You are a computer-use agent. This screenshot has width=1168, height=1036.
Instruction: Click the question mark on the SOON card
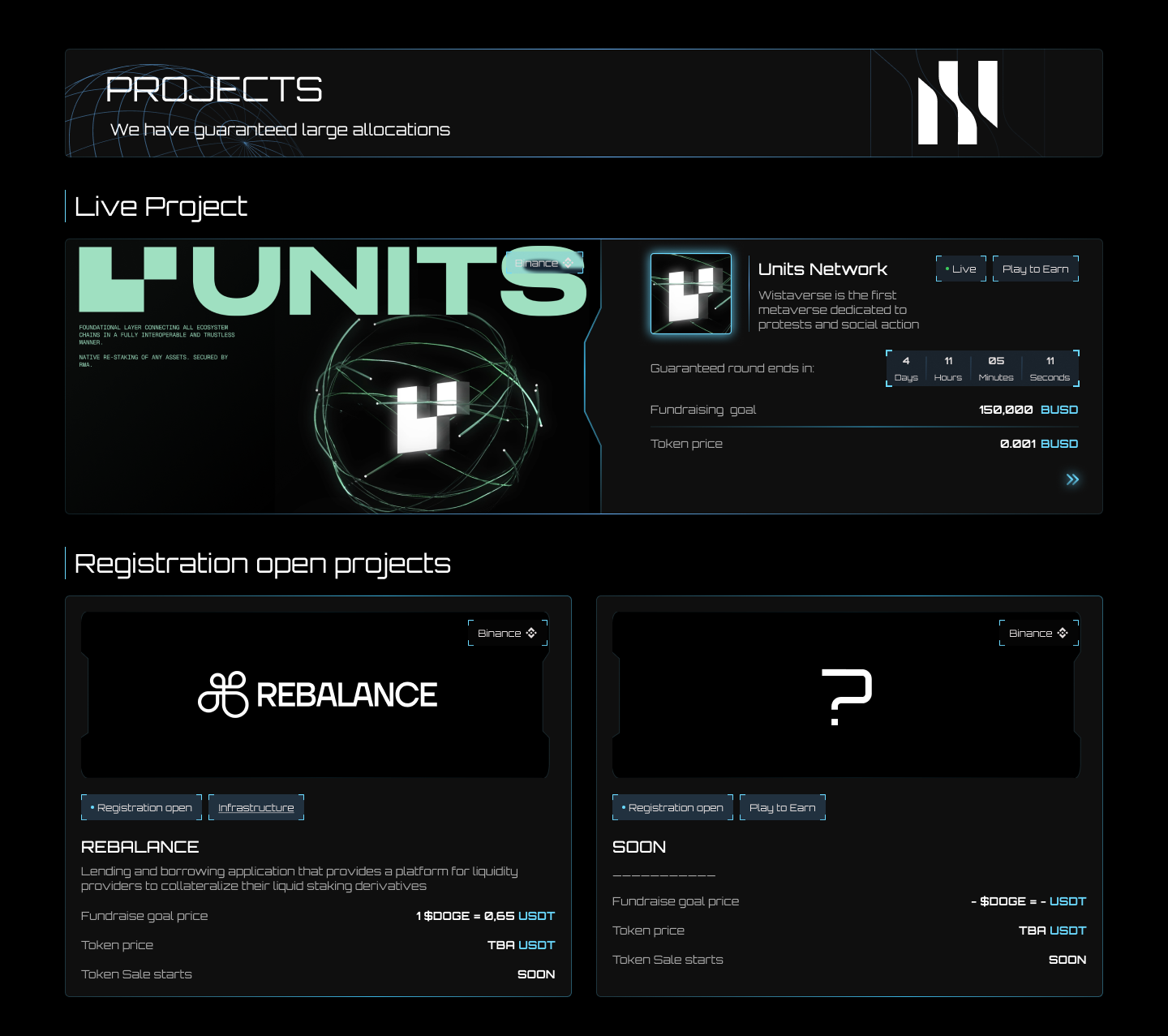coord(846,697)
